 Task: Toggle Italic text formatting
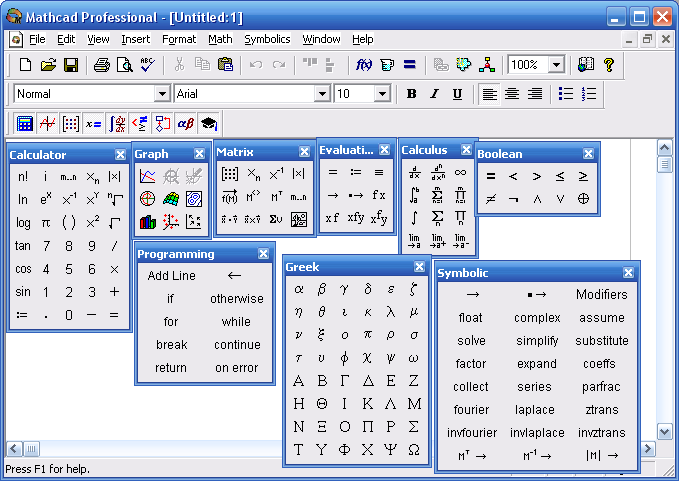434,94
